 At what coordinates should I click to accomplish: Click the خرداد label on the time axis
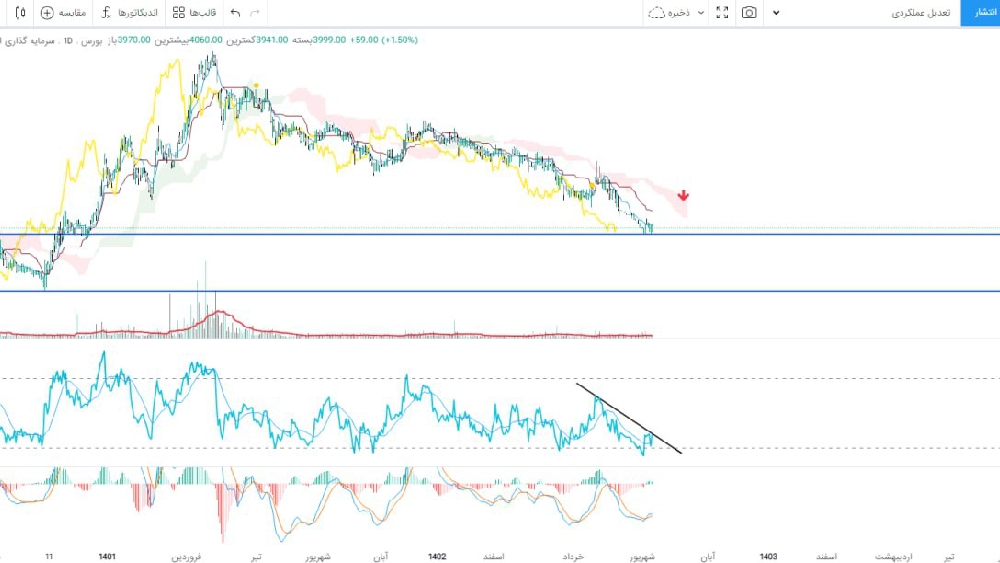(573, 557)
